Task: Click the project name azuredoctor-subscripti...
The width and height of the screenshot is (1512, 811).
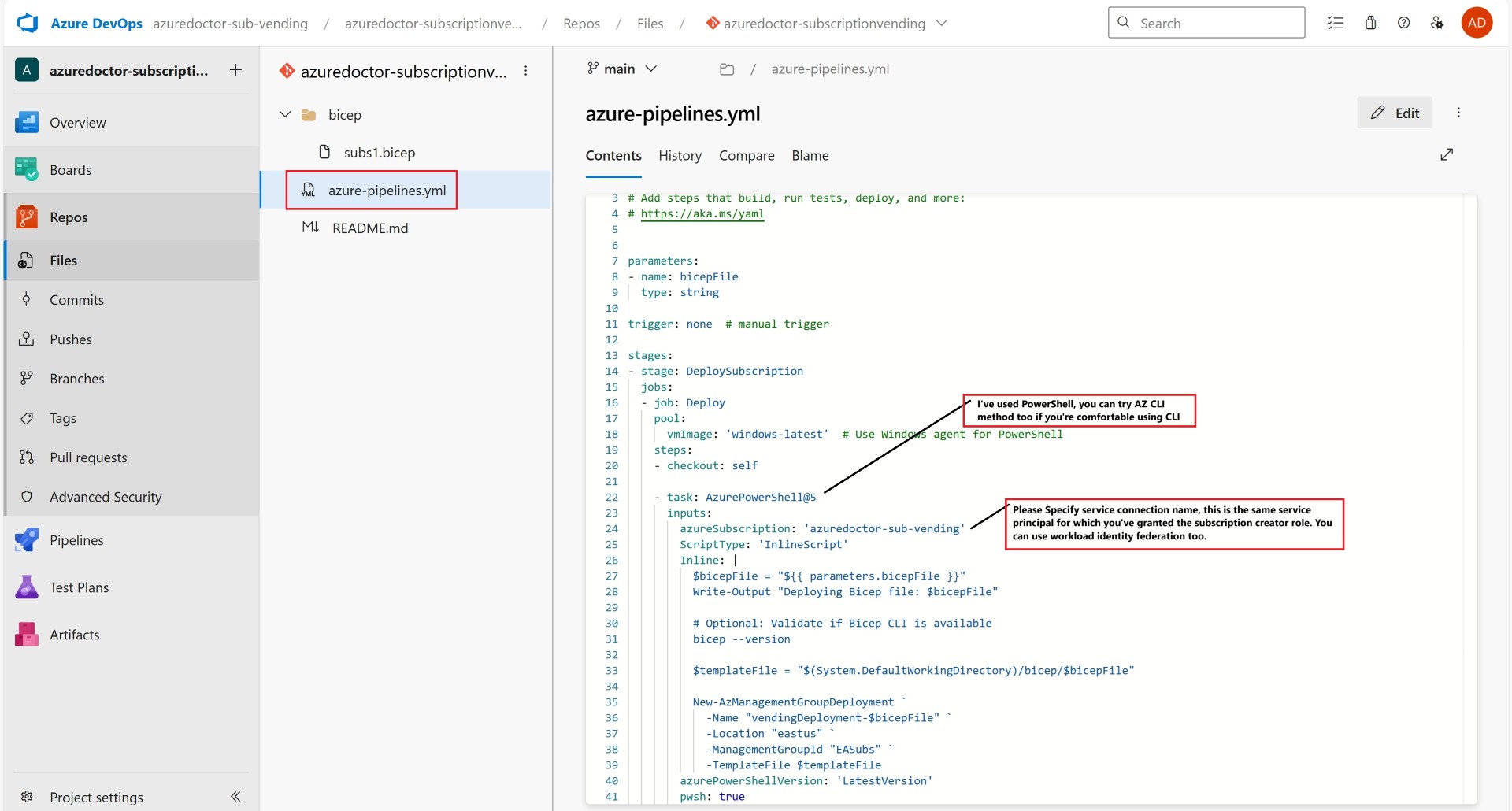Action: 128,71
